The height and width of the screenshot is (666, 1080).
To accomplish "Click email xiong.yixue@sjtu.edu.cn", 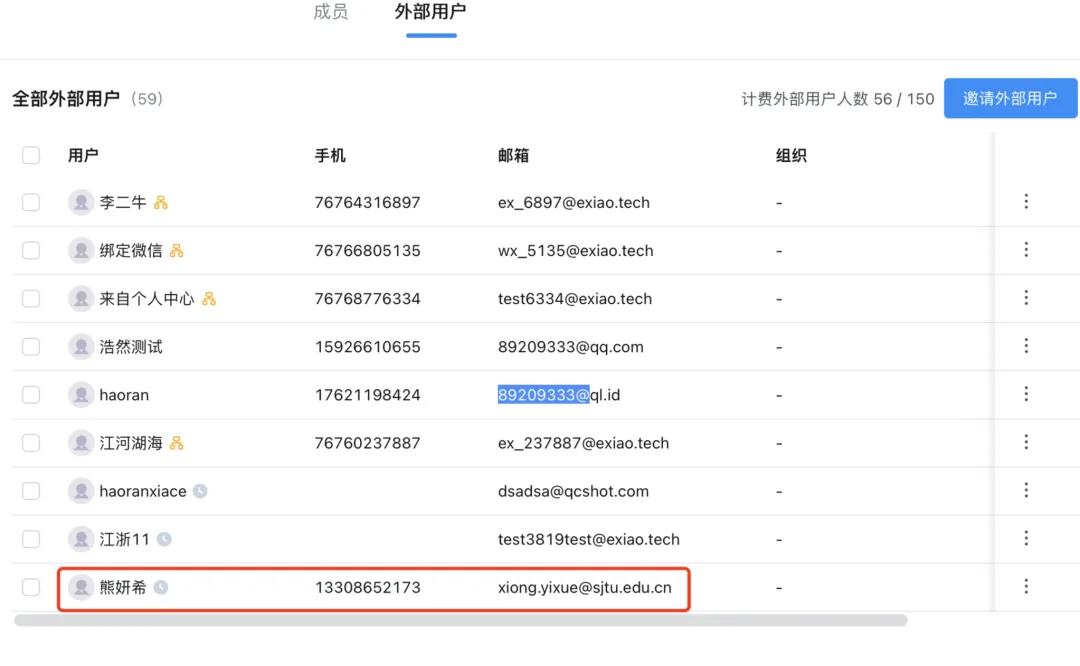I will click(585, 587).
